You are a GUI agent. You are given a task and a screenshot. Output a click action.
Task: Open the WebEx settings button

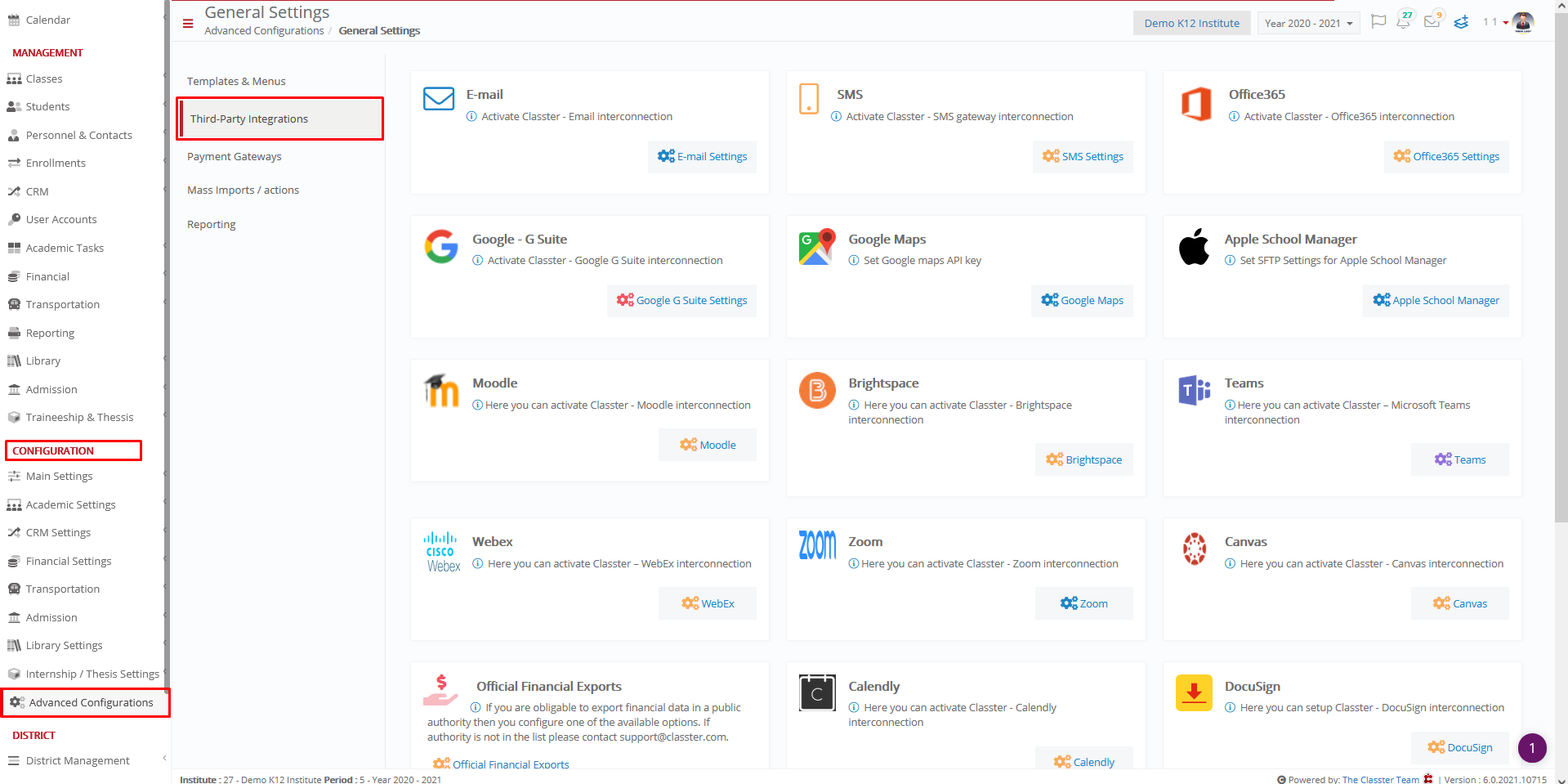pos(708,603)
